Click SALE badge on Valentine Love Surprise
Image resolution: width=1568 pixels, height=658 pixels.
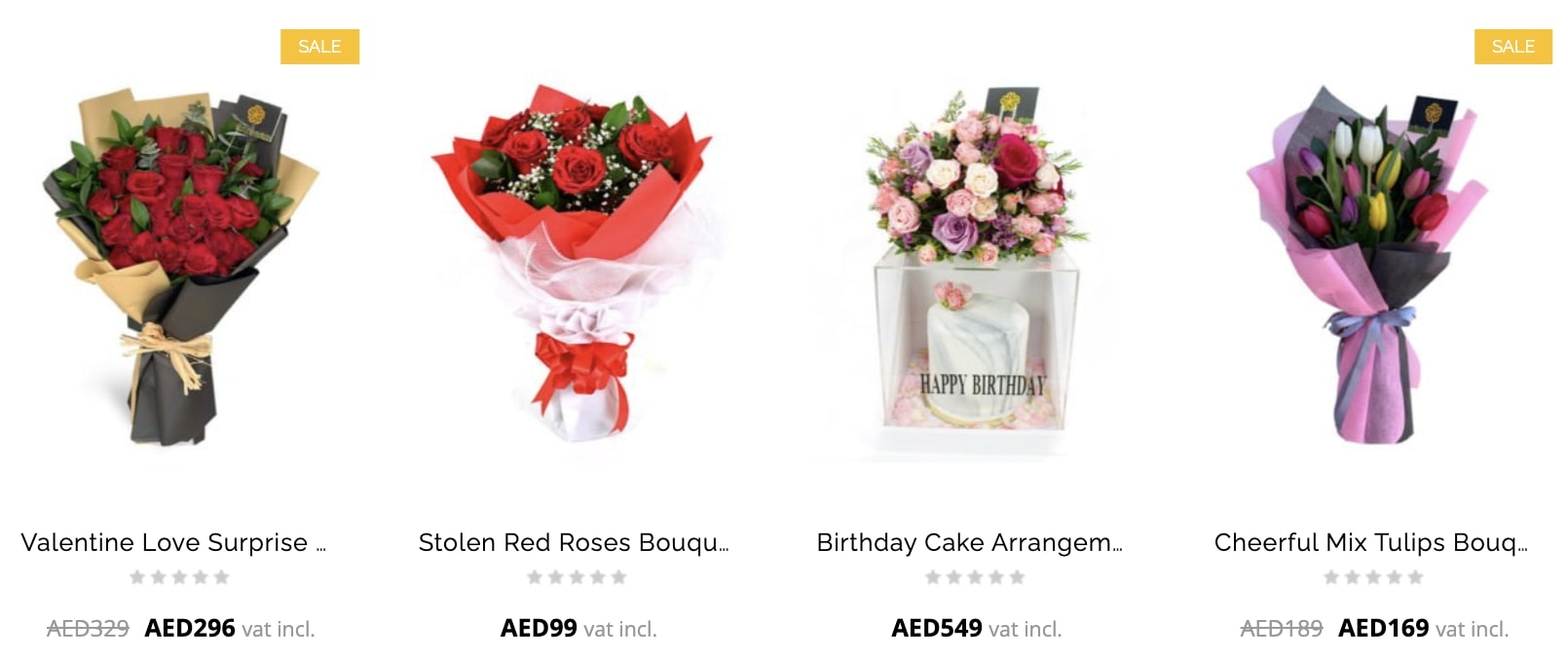coord(319,47)
